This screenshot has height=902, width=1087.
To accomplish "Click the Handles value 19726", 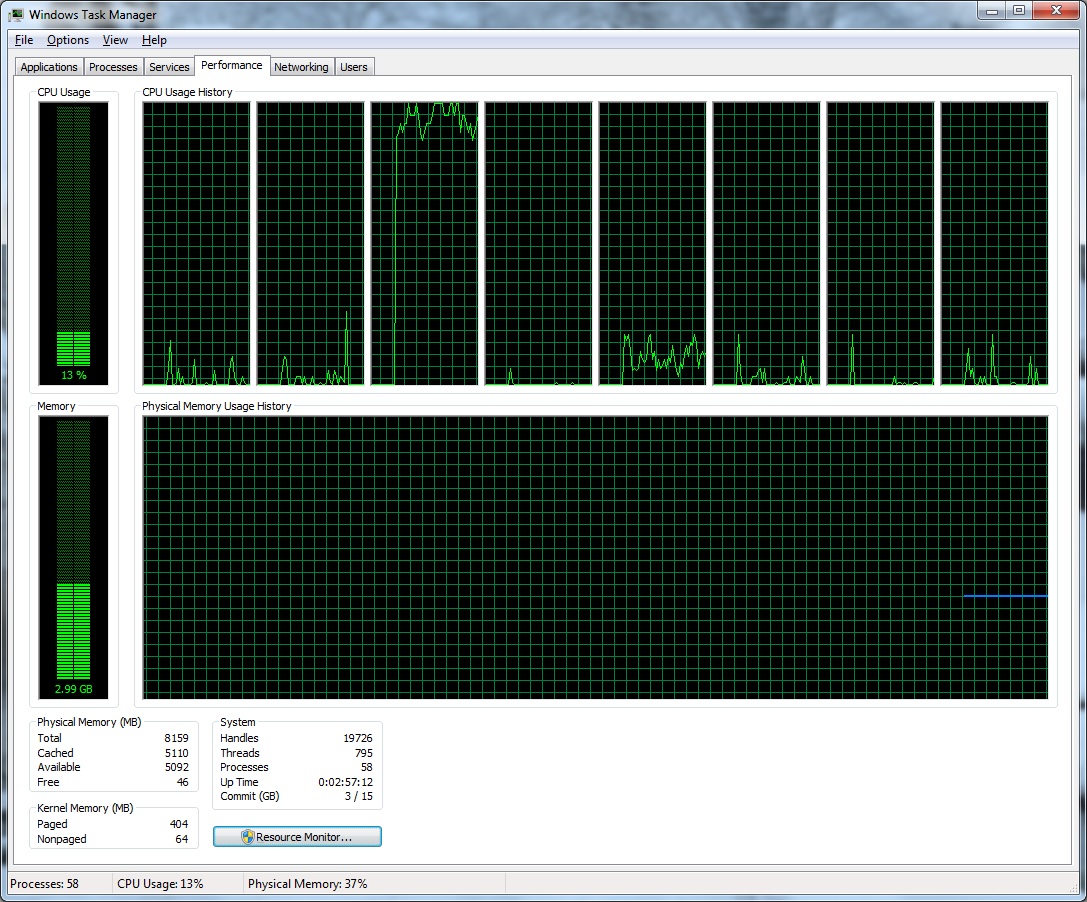I will coord(358,738).
